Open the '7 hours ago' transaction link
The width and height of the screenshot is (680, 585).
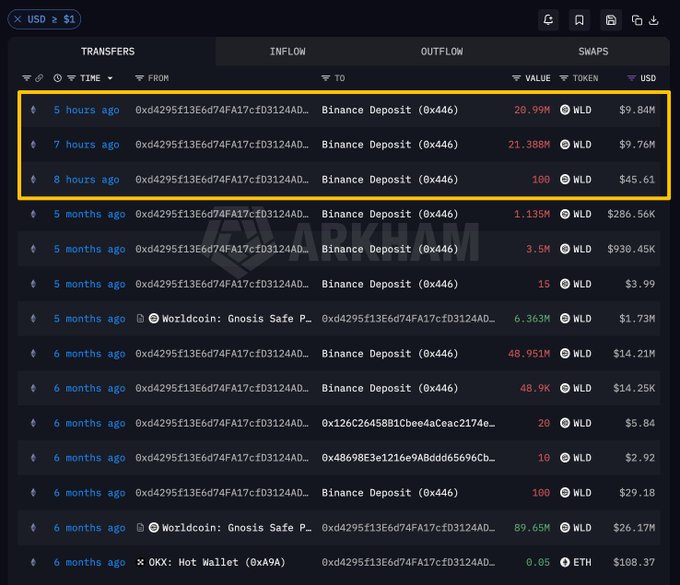click(x=86, y=145)
